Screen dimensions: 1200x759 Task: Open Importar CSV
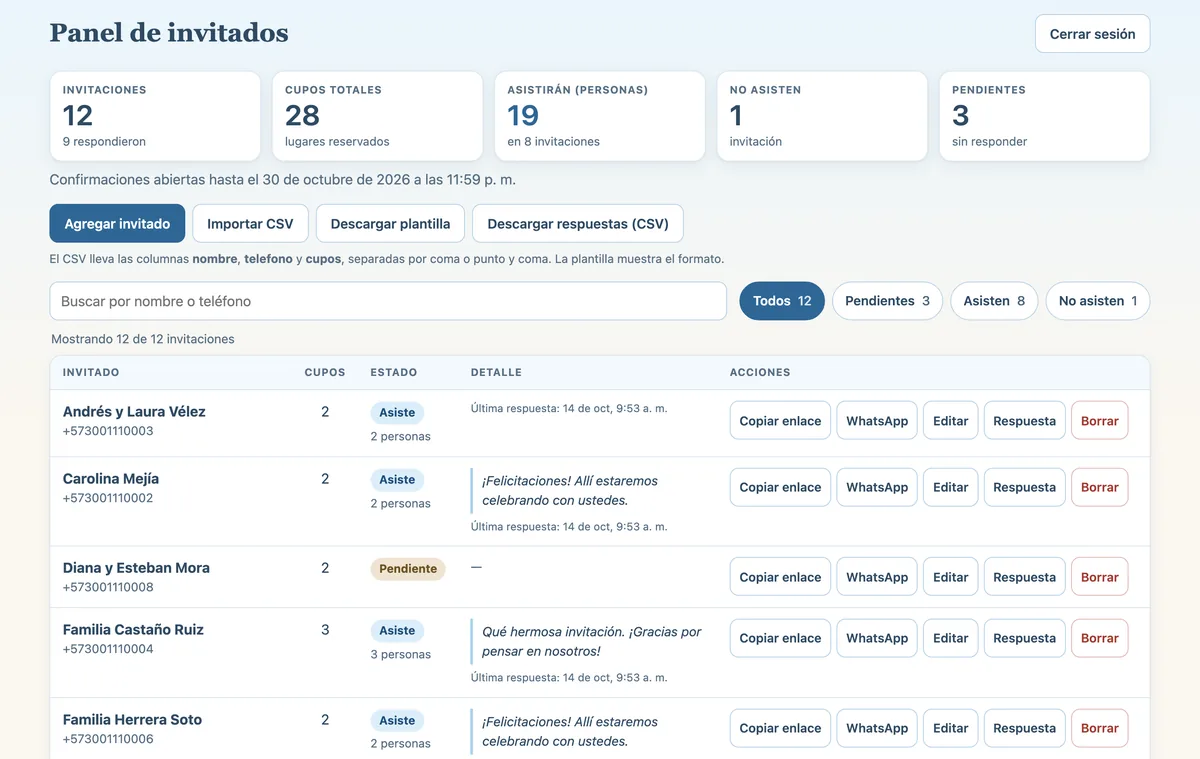[x=250, y=224]
